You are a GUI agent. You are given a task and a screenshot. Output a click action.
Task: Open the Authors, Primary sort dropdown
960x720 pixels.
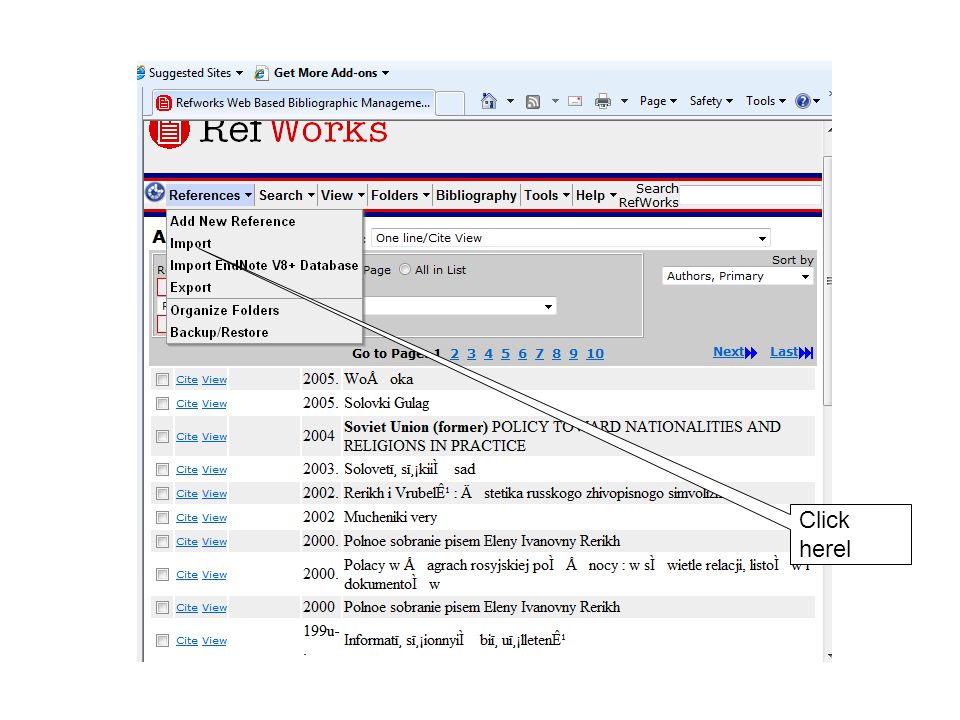pyautogui.click(x=738, y=276)
